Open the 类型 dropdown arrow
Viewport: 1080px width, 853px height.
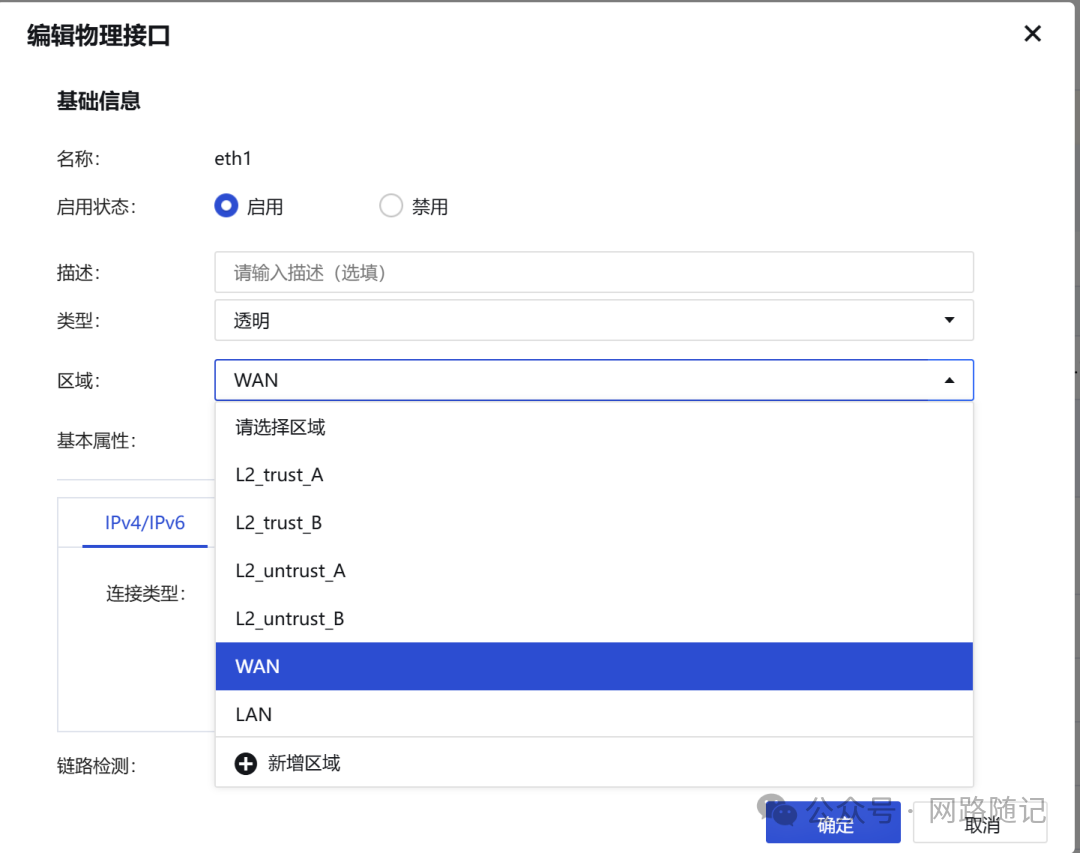(948, 320)
